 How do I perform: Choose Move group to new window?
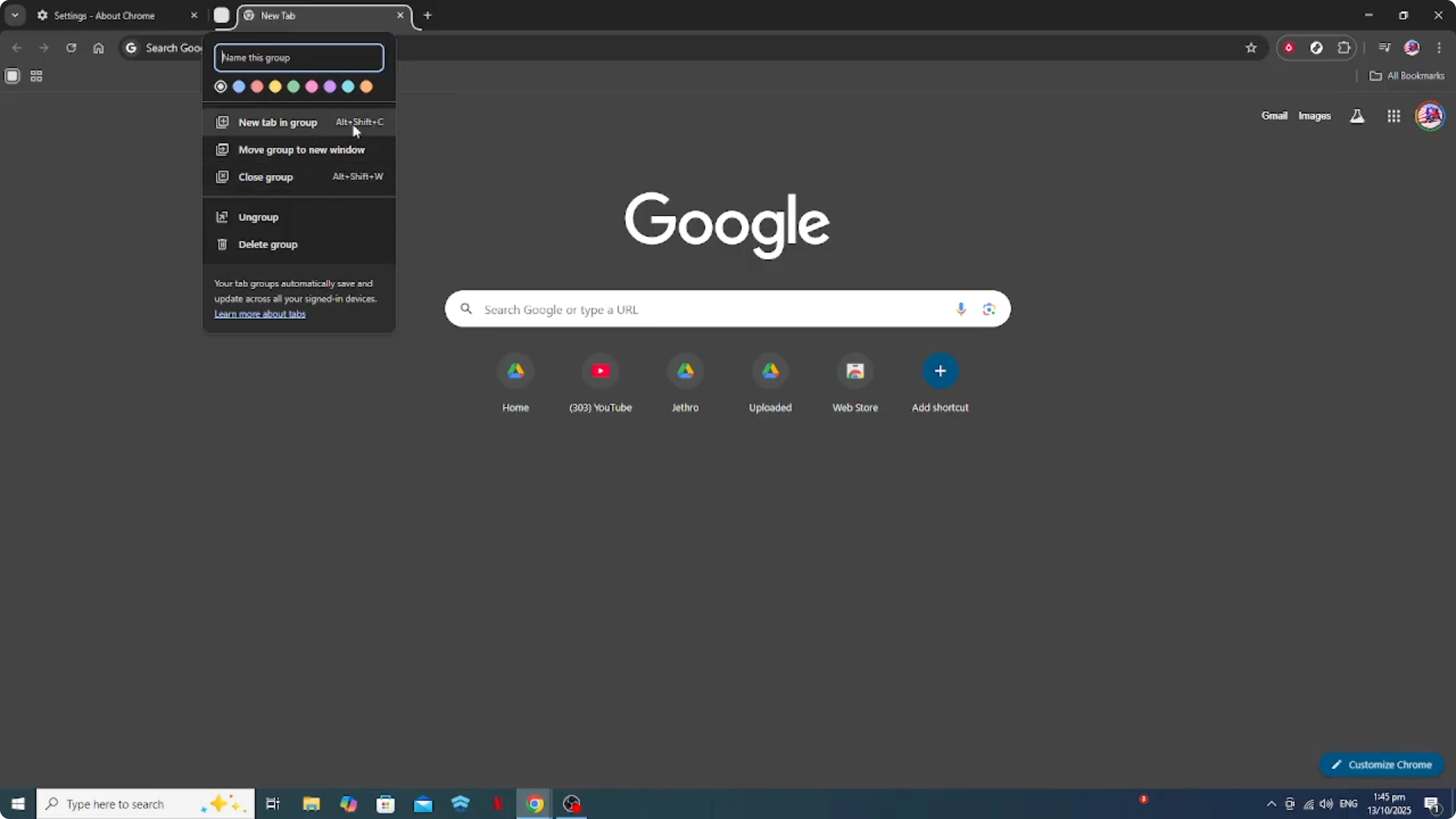click(x=299, y=150)
